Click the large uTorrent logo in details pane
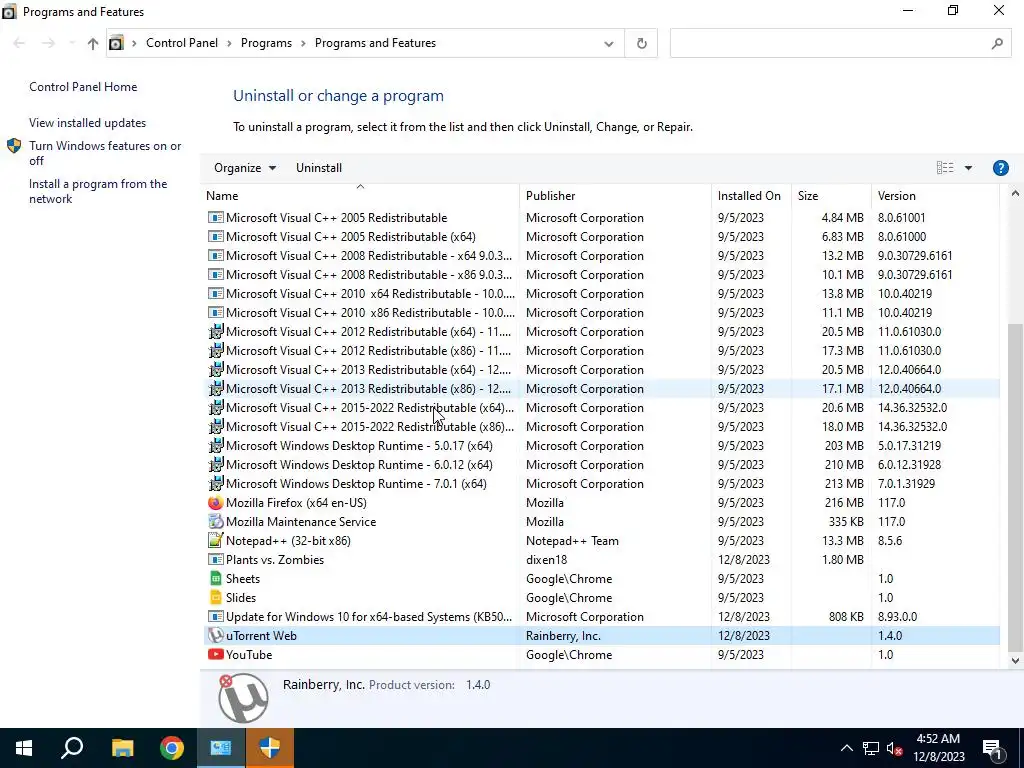The width and height of the screenshot is (1024, 768). [243, 698]
